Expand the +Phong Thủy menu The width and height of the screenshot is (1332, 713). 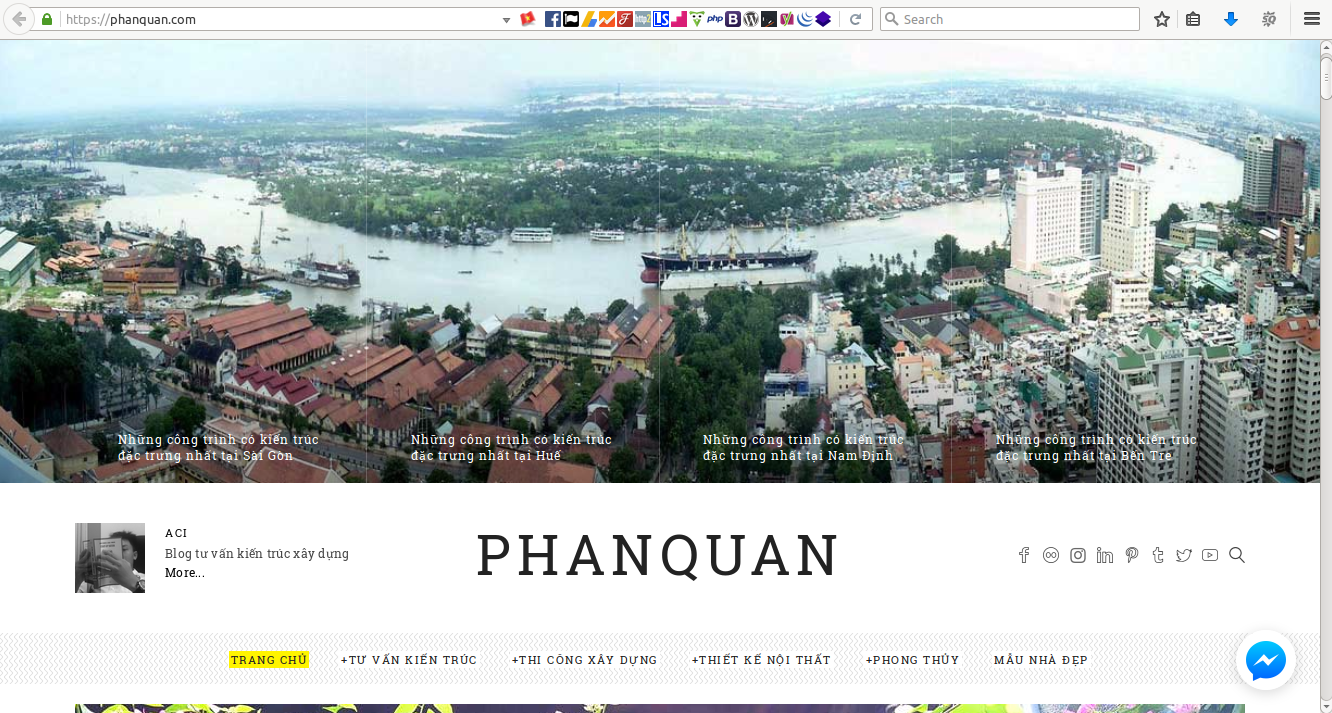coord(912,660)
